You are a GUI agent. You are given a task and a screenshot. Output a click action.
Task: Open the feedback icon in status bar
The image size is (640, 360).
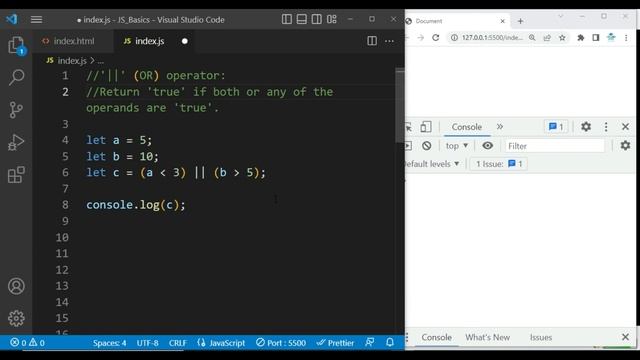pos(370,342)
